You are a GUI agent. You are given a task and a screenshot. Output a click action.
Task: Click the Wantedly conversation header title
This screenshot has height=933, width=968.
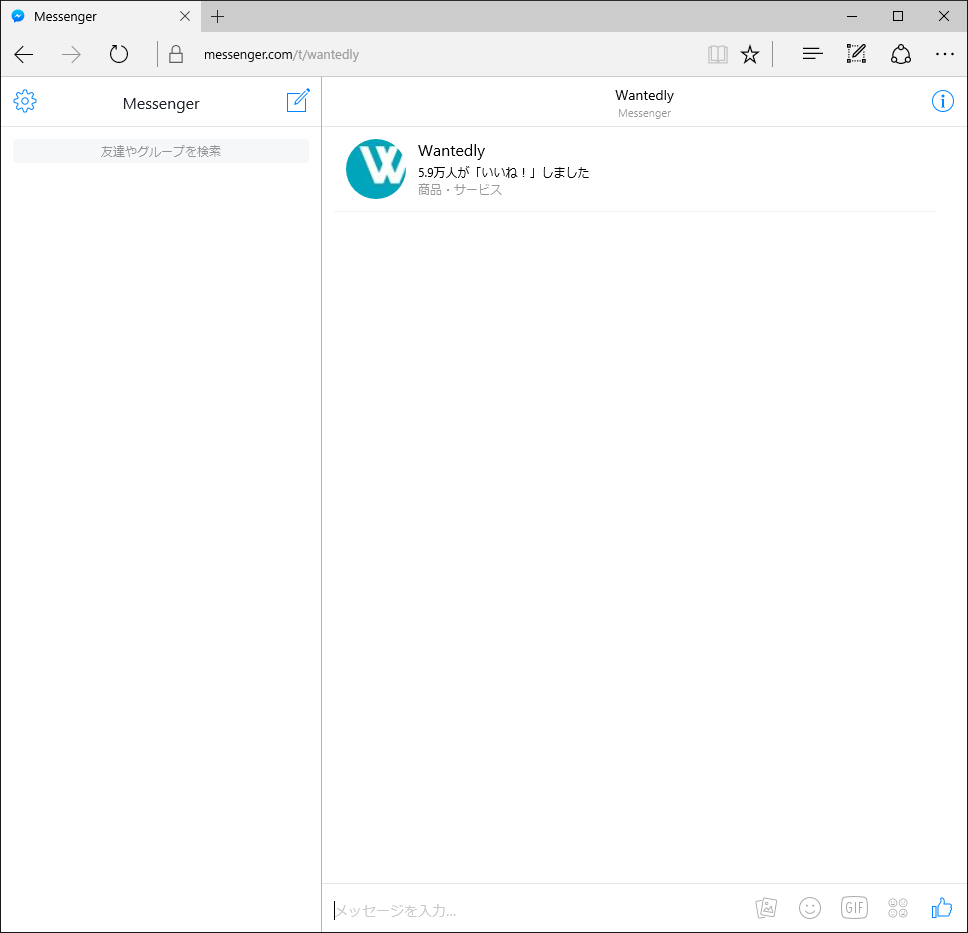(x=644, y=95)
